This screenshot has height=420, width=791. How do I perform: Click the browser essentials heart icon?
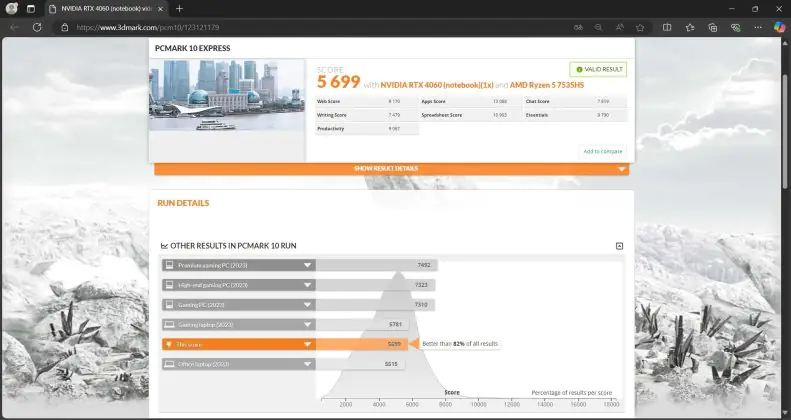coord(736,28)
